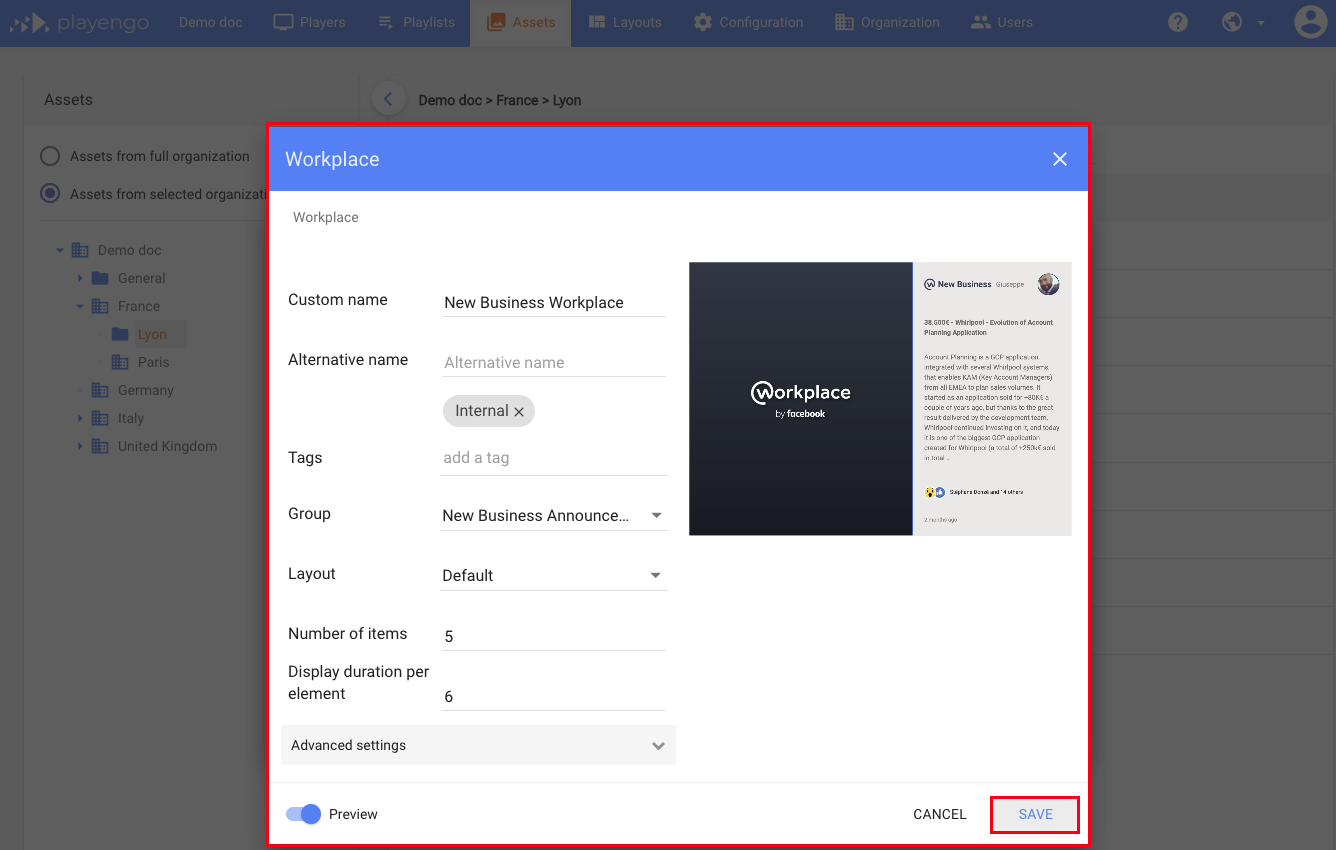Toggle the Preview switch

[x=304, y=814]
